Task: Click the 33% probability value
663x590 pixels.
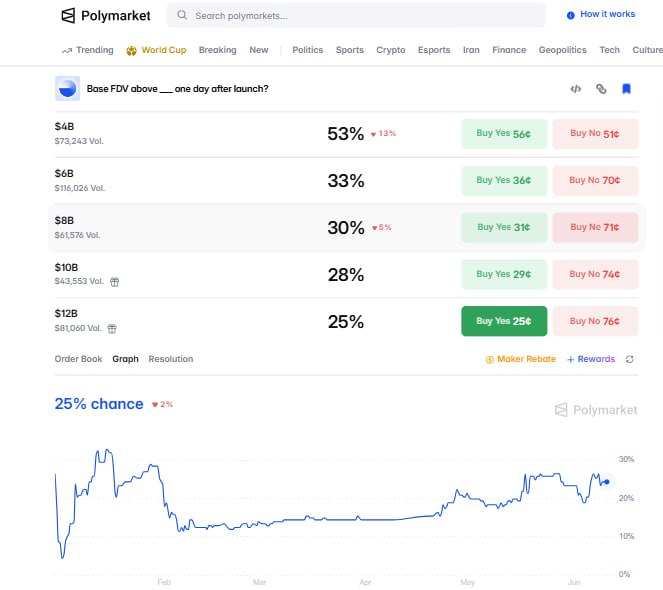Action: tap(345, 181)
